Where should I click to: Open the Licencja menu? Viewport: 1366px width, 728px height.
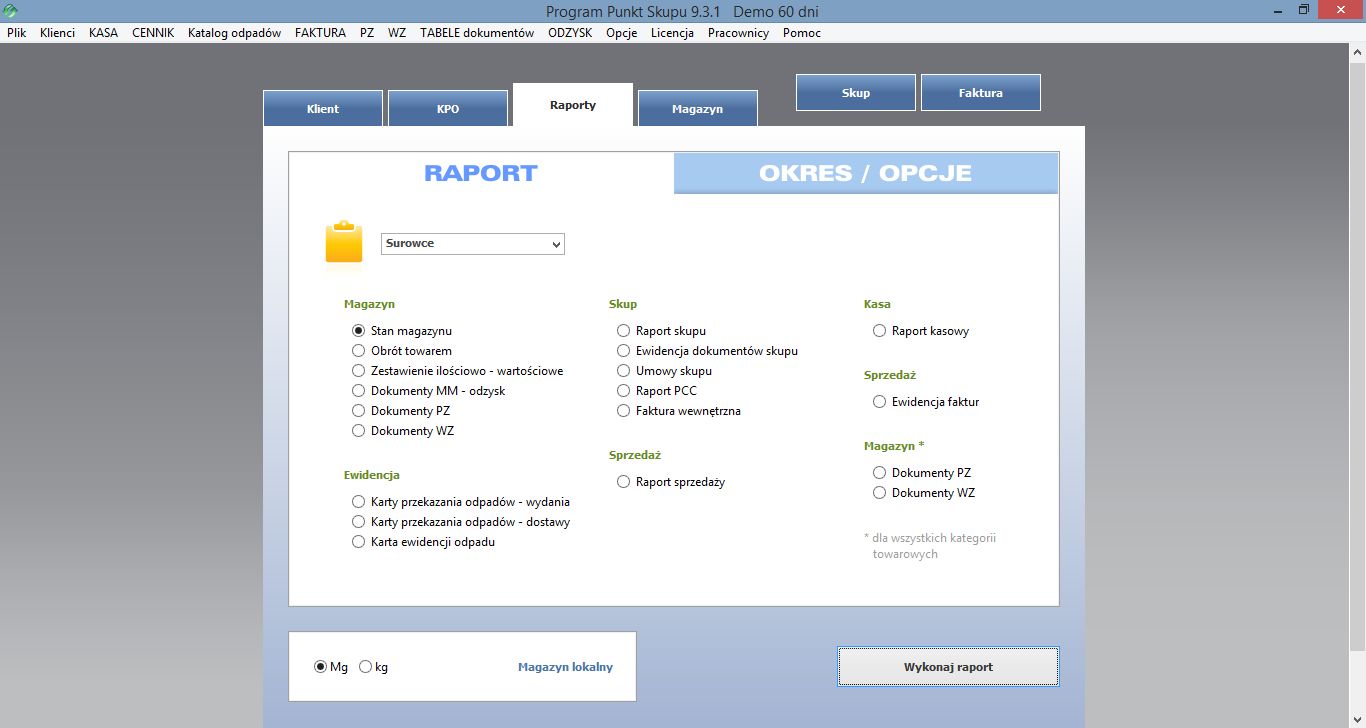click(672, 33)
